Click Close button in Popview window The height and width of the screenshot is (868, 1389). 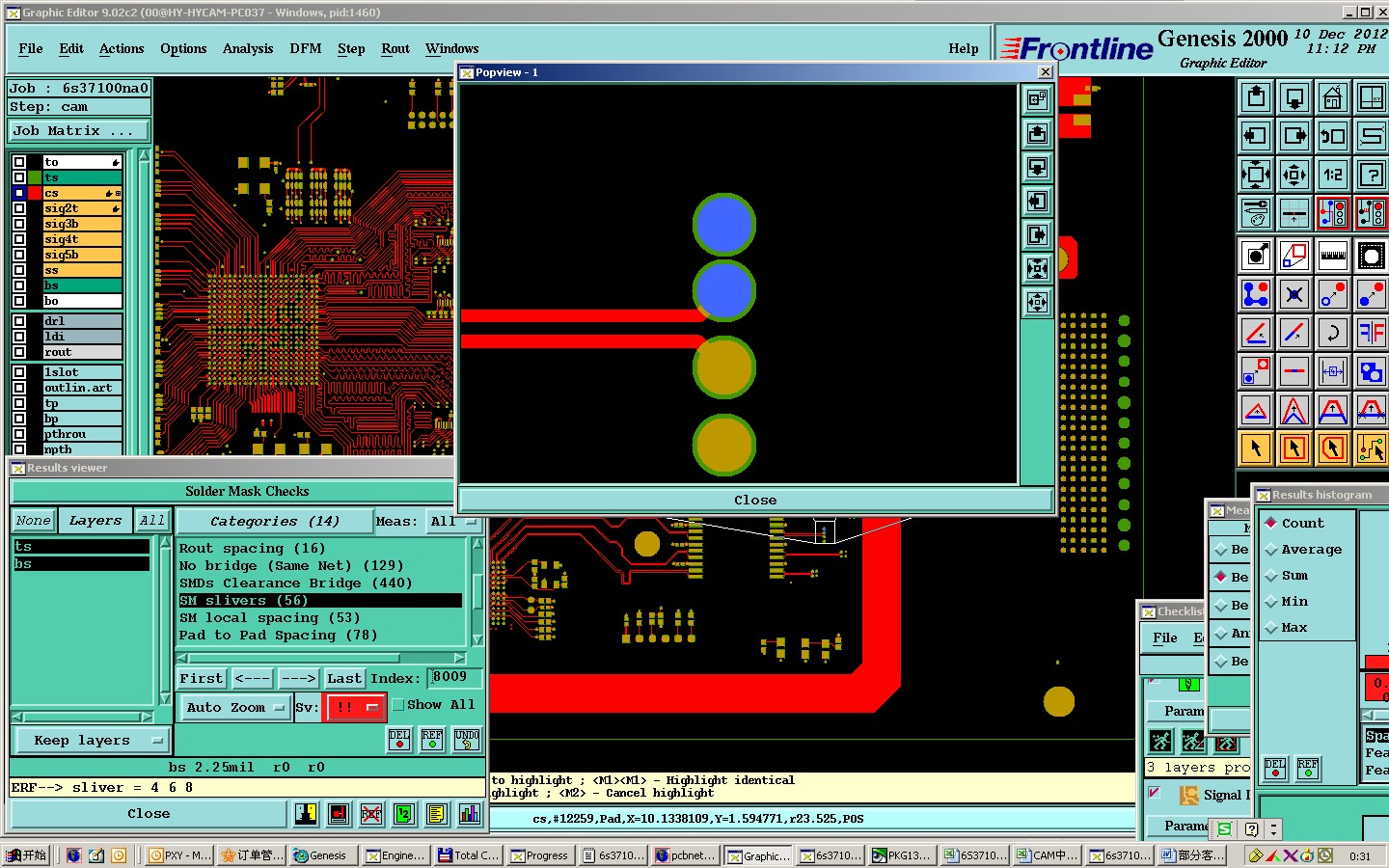tap(755, 500)
